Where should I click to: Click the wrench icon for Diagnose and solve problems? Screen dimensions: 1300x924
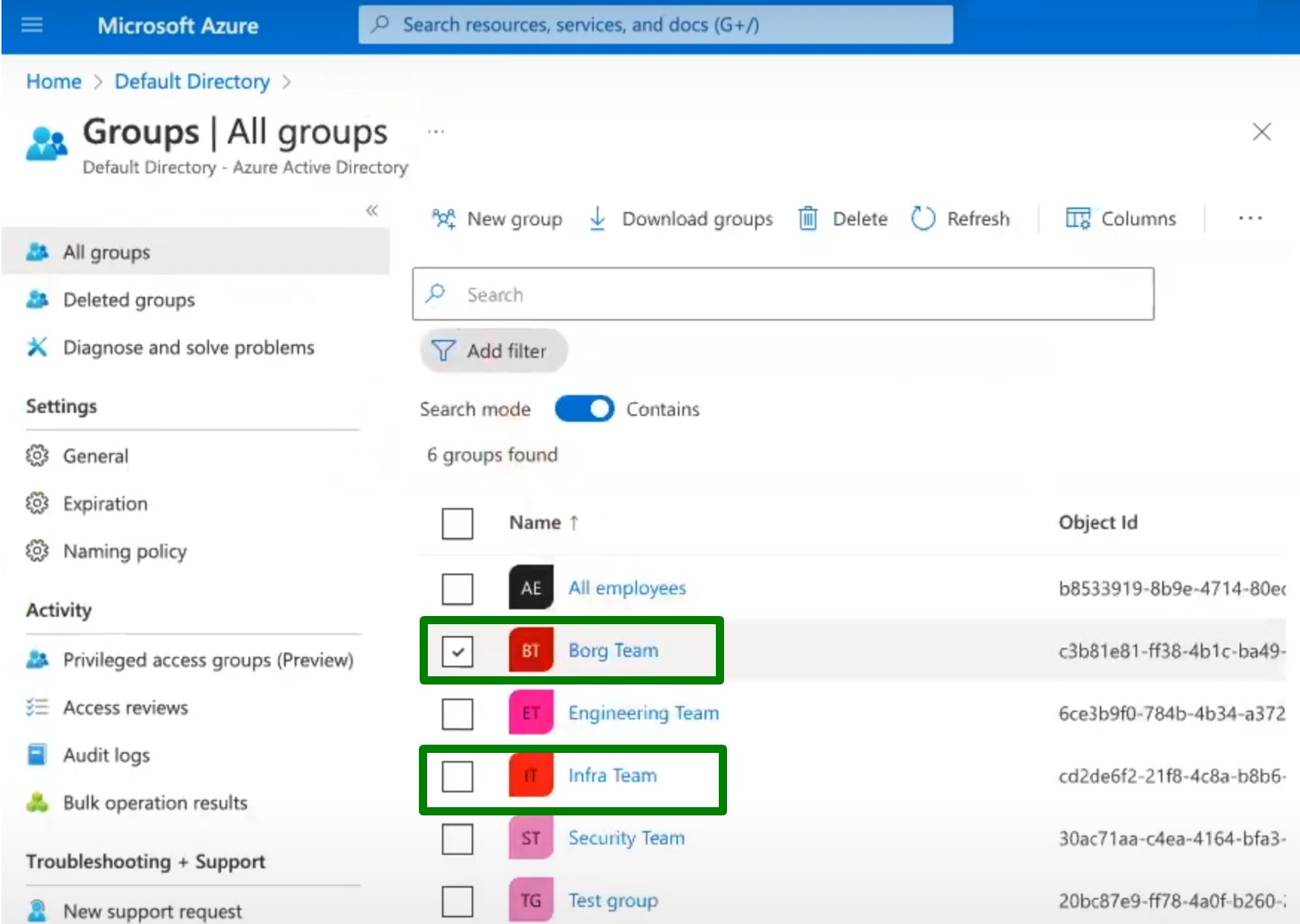pos(36,347)
